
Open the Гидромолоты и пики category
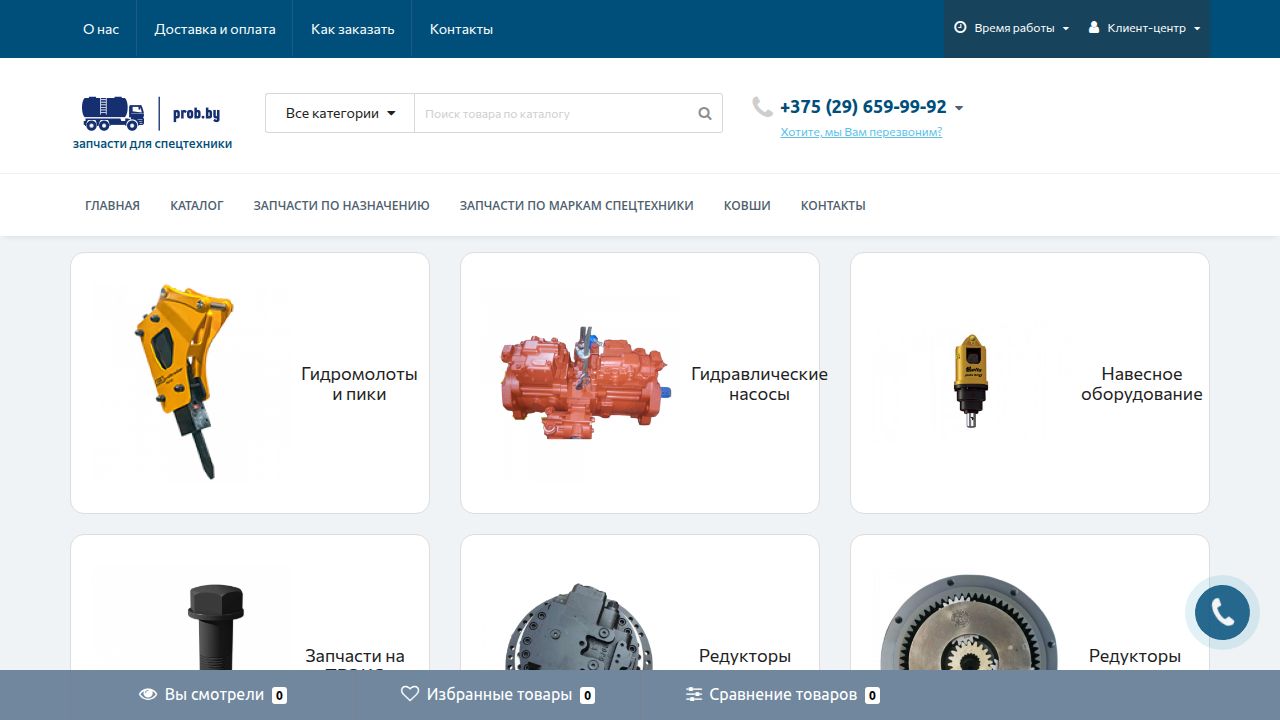[x=359, y=384]
